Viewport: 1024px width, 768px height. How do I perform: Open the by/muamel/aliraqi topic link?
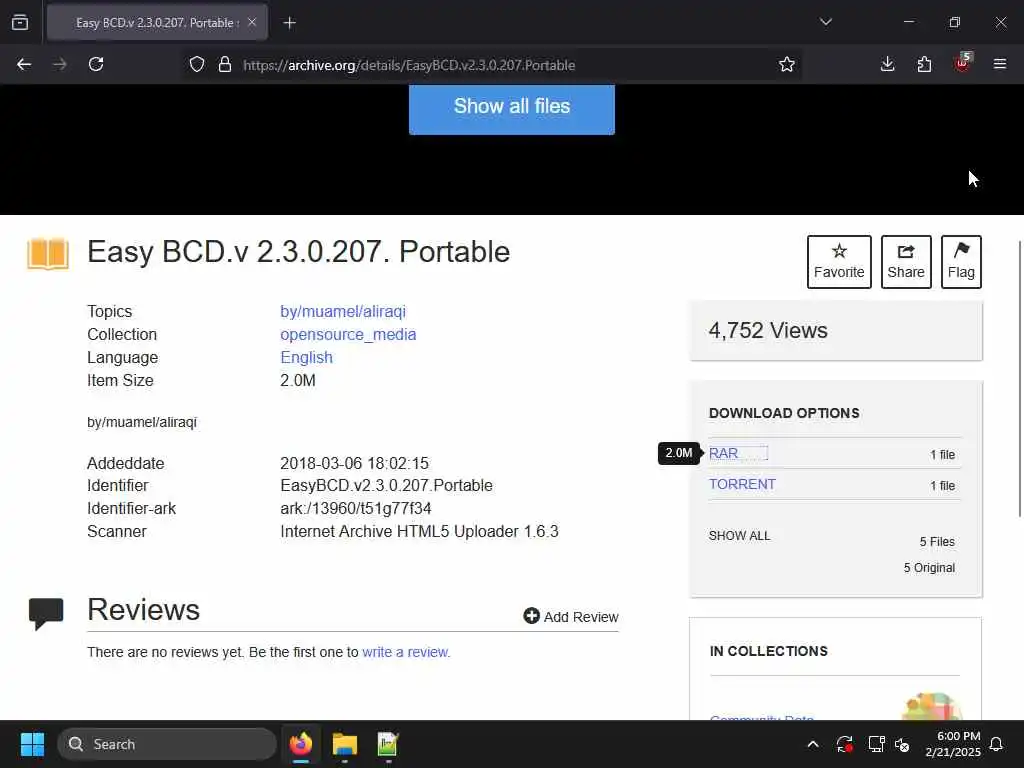tap(343, 312)
